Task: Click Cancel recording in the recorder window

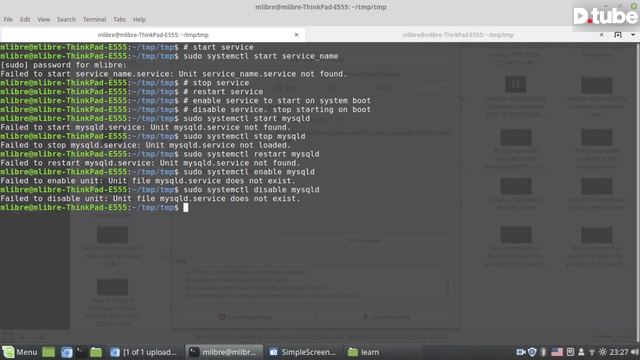Action: 245,317
